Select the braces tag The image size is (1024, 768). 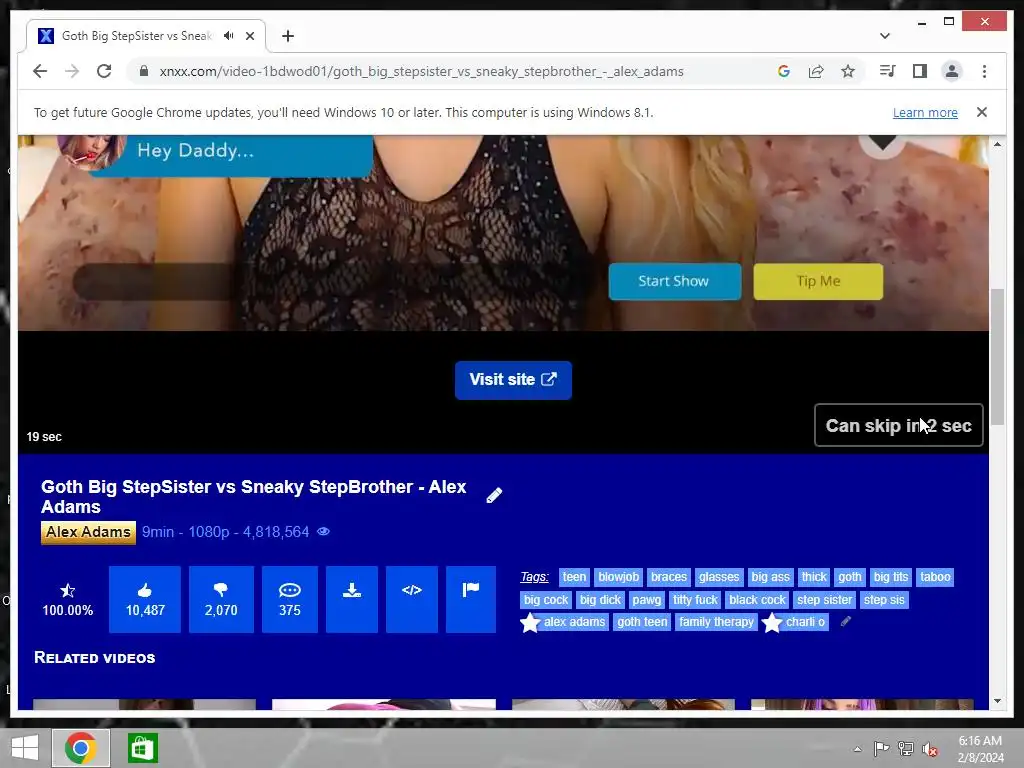pos(669,577)
